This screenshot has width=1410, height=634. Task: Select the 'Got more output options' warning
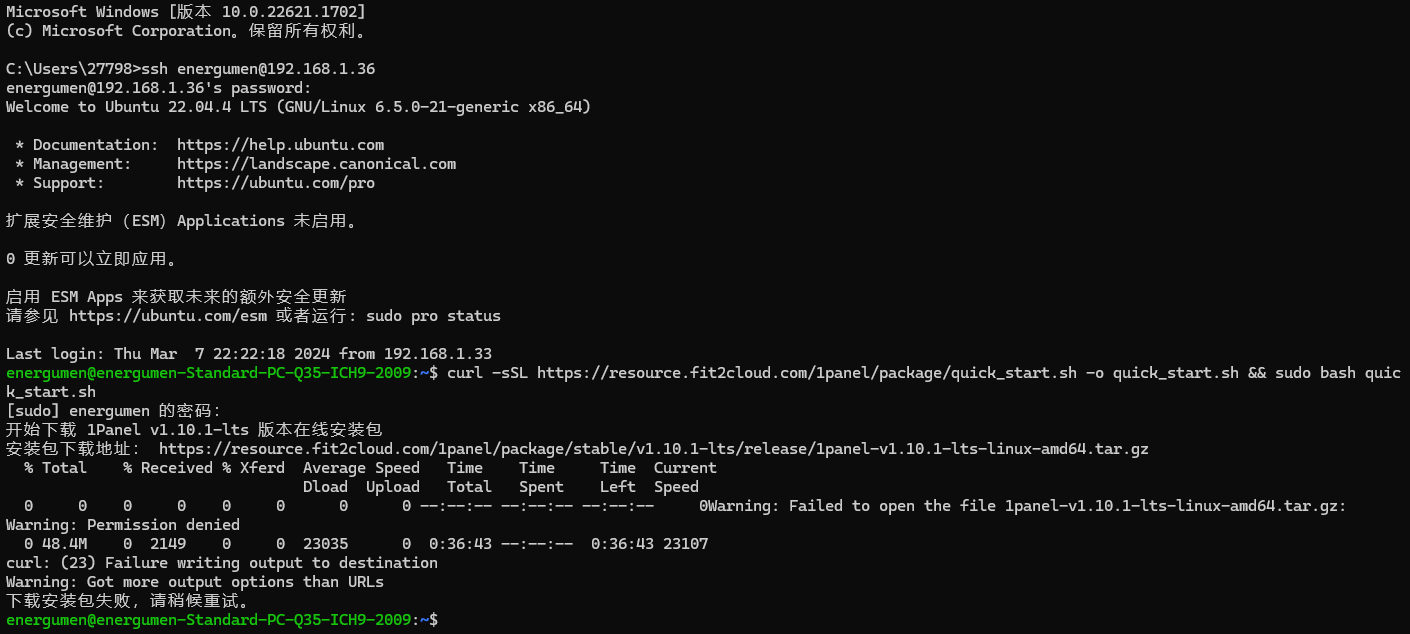coord(195,582)
